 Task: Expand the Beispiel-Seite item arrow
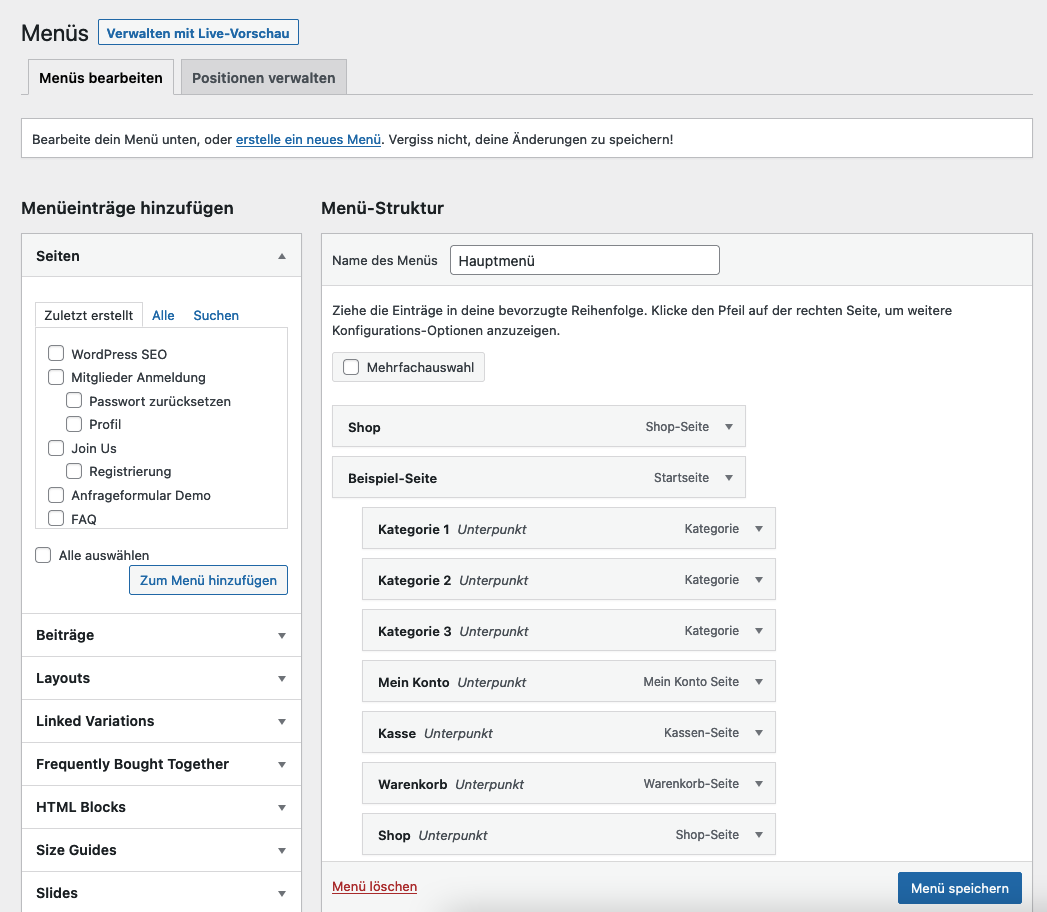pyautogui.click(x=729, y=478)
